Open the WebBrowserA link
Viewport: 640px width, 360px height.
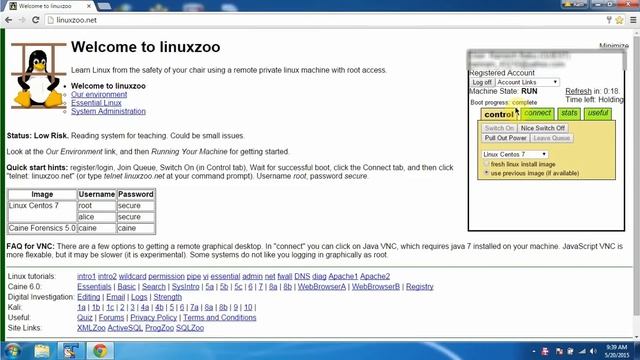point(322,287)
